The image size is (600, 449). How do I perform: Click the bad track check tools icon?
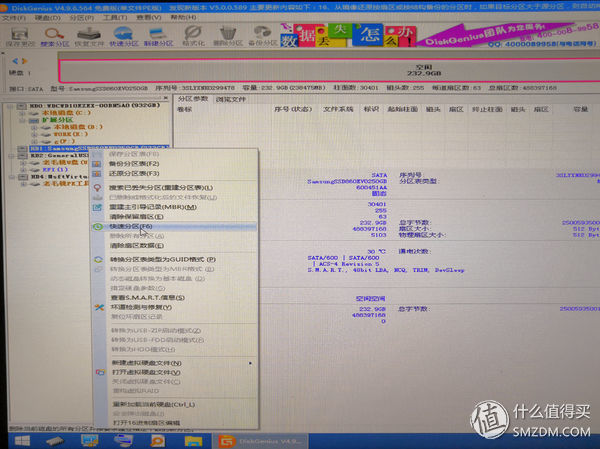[99, 307]
